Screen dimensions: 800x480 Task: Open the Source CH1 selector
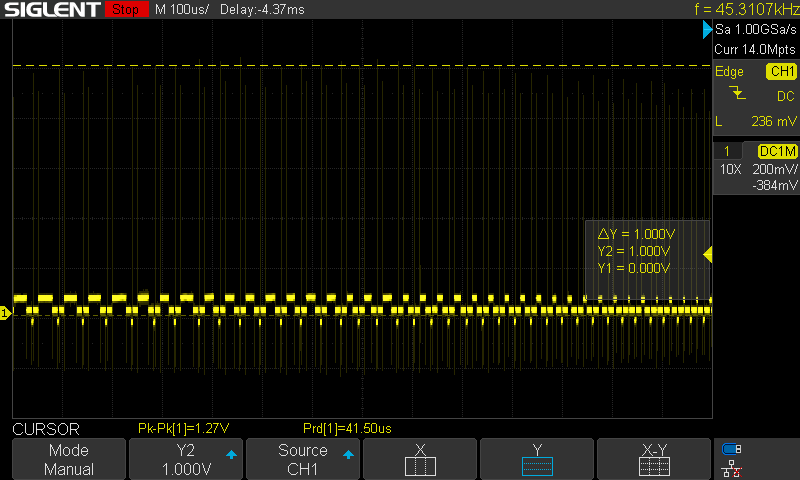pyautogui.click(x=303, y=459)
